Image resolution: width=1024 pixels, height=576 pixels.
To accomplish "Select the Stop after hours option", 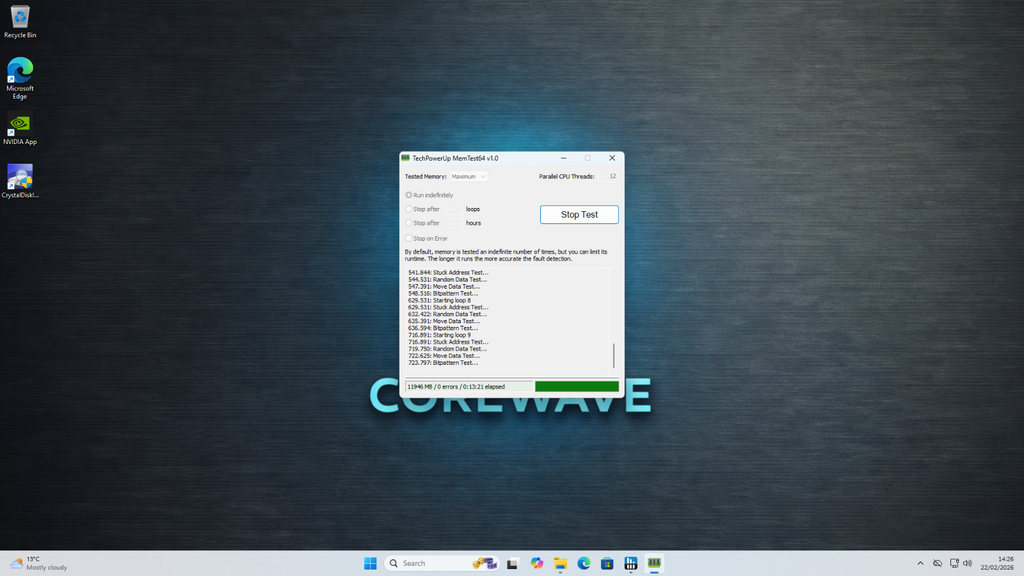I will point(409,223).
